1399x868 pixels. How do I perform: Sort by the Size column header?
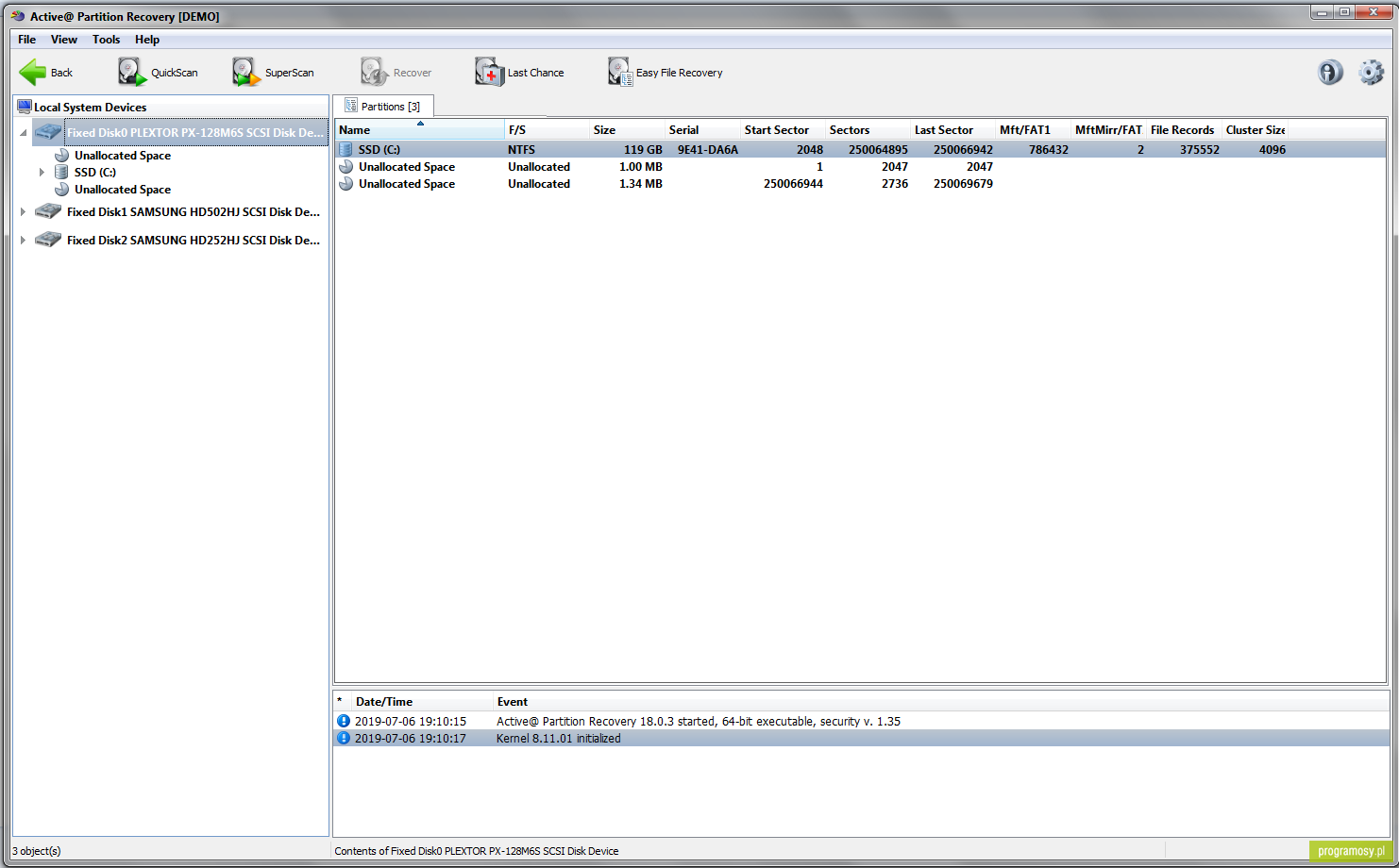(628, 129)
